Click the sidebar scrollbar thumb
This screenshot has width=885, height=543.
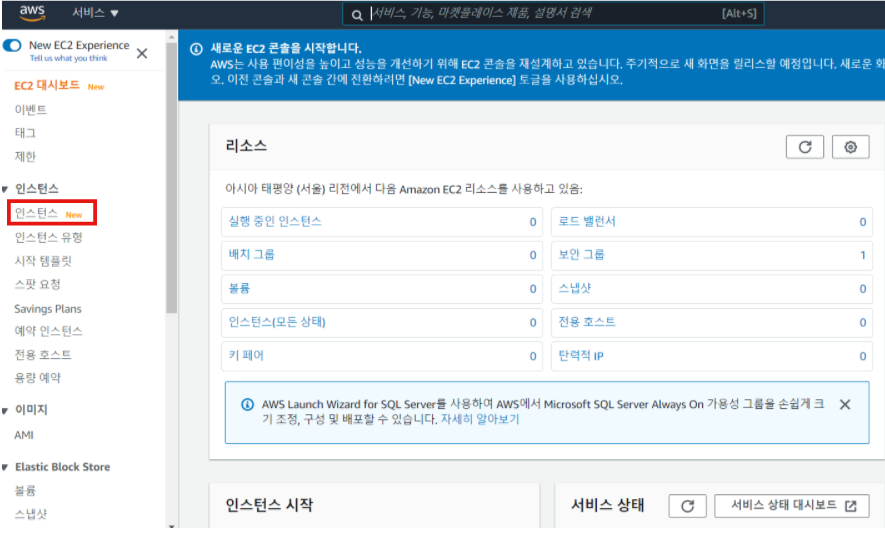172,177
